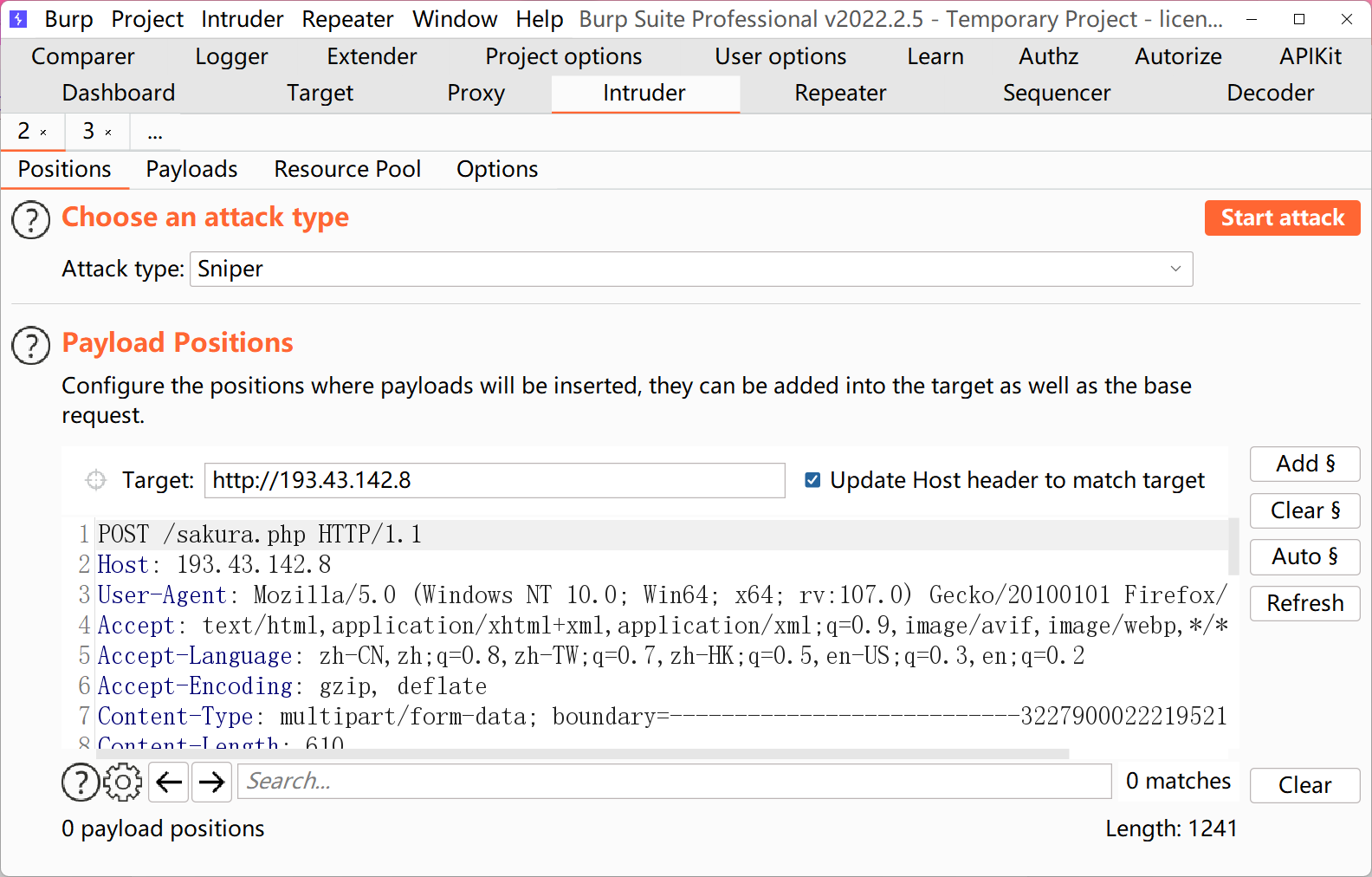This screenshot has height=877, width=1372.
Task: Open the Intruder menu in menu bar
Action: click(x=242, y=19)
